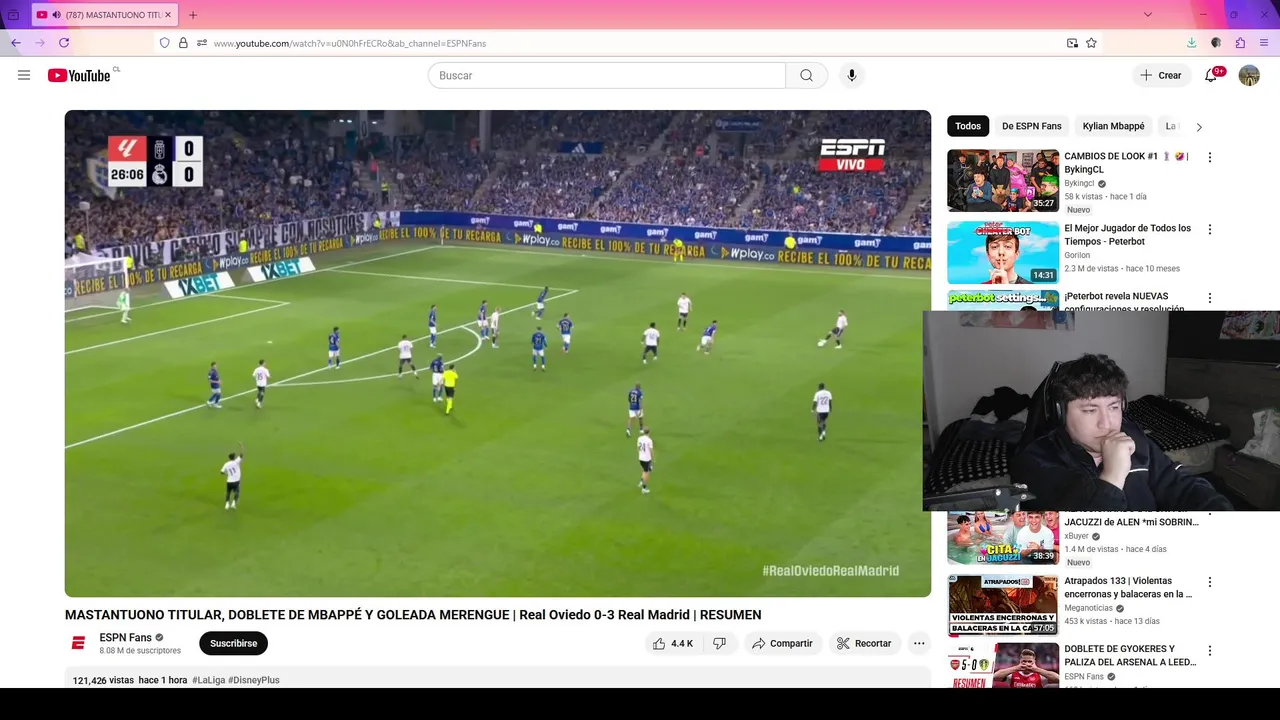The height and width of the screenshot is (720, 1280).
Task: Open the Bykingcl channel name
Action: click(x=1079, y=184)
